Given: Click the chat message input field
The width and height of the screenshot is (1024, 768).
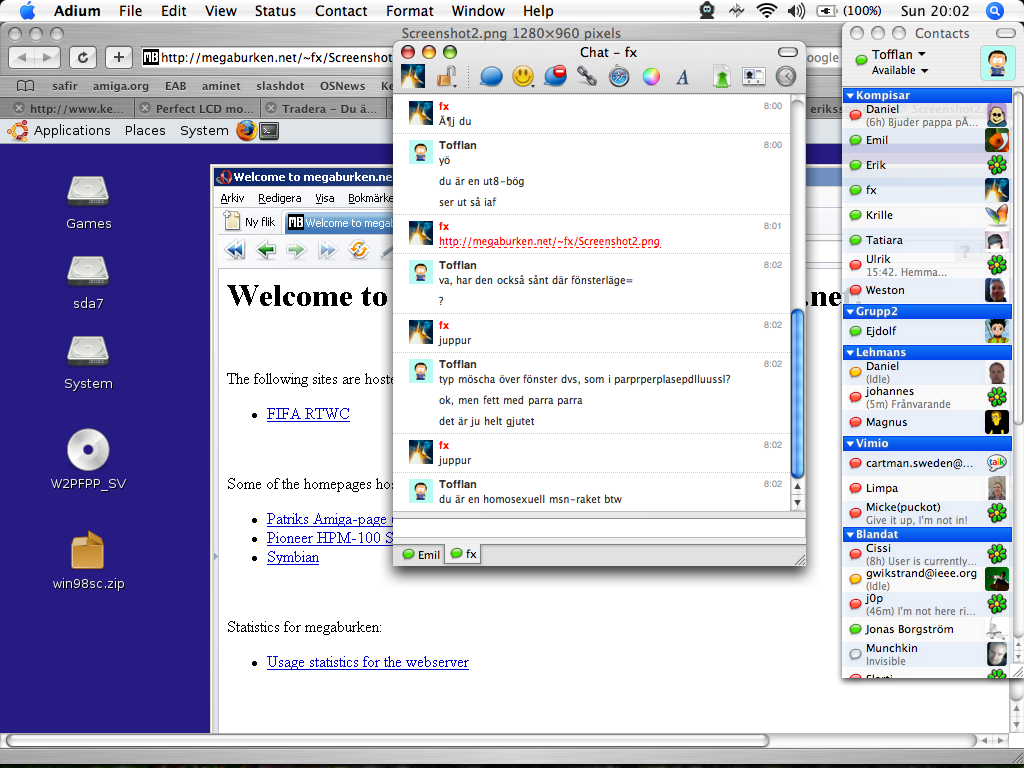Looking at the screenshot, I should coord(599,528).
